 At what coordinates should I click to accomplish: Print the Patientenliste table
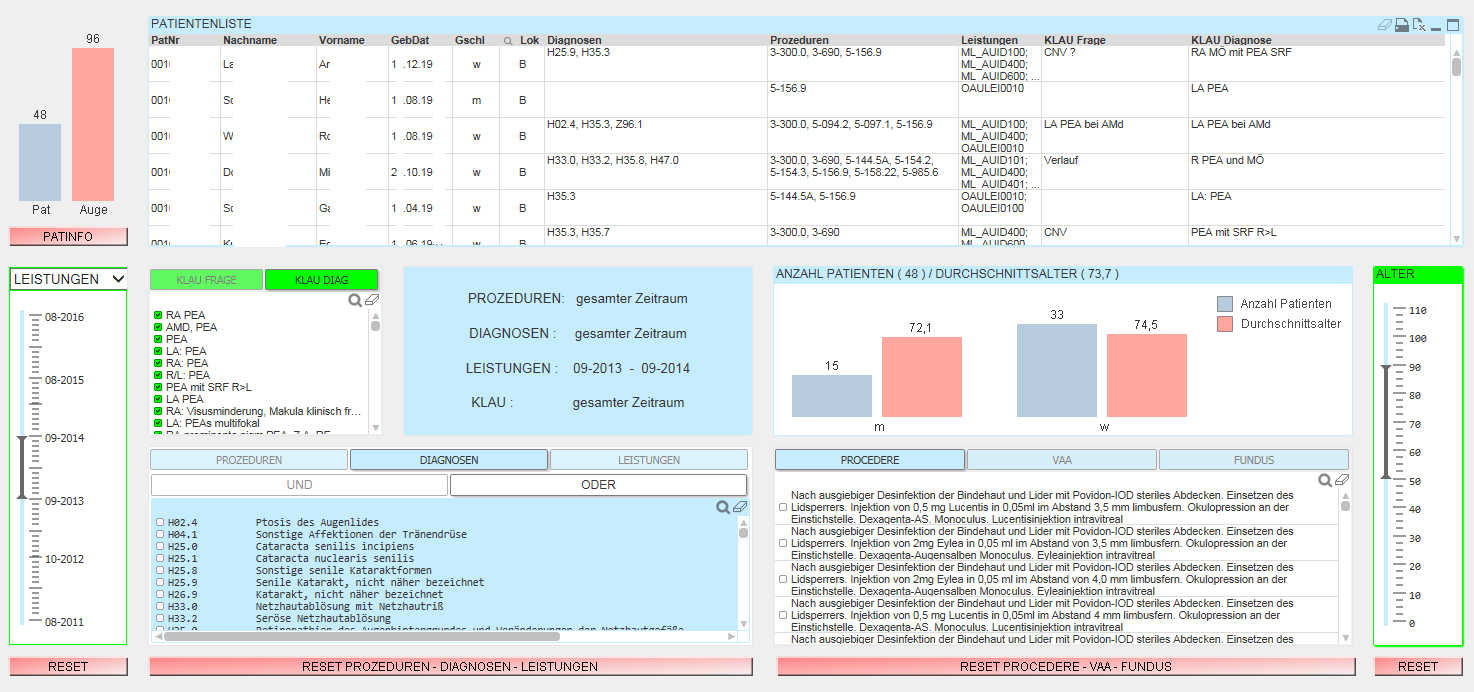pyautogui.click(x=1402, y=25)
